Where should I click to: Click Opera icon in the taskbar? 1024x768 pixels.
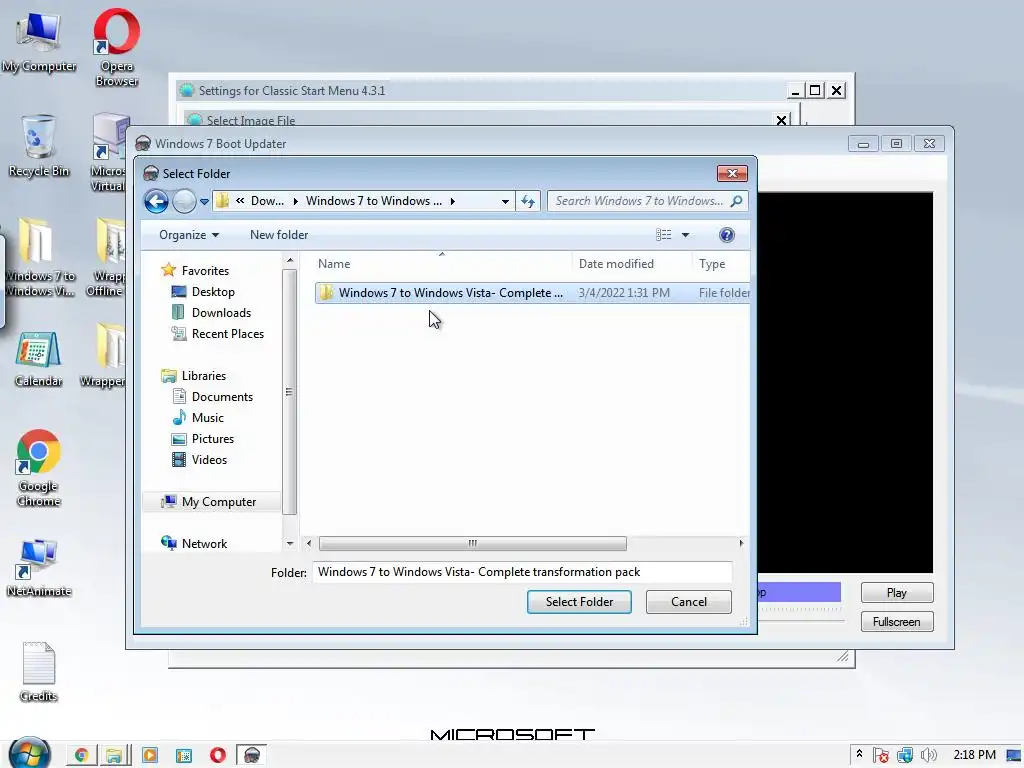click(217, 755)
